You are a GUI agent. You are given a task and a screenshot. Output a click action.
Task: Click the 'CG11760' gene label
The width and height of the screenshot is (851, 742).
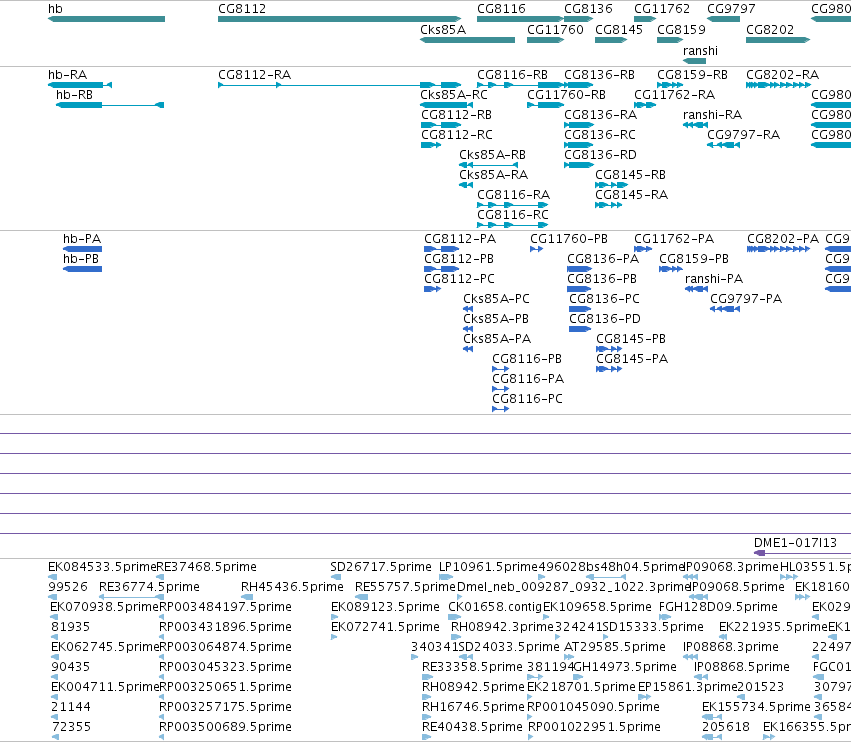(555, 30)
